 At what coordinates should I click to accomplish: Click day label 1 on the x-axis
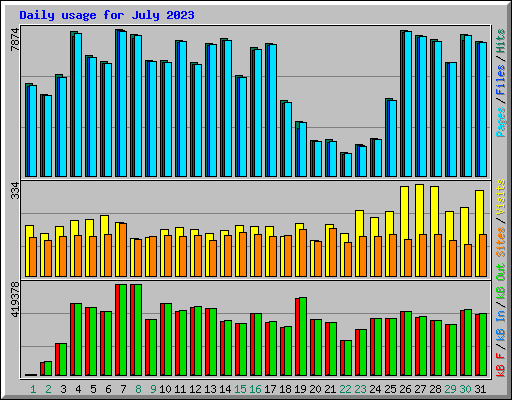point(33,389)
